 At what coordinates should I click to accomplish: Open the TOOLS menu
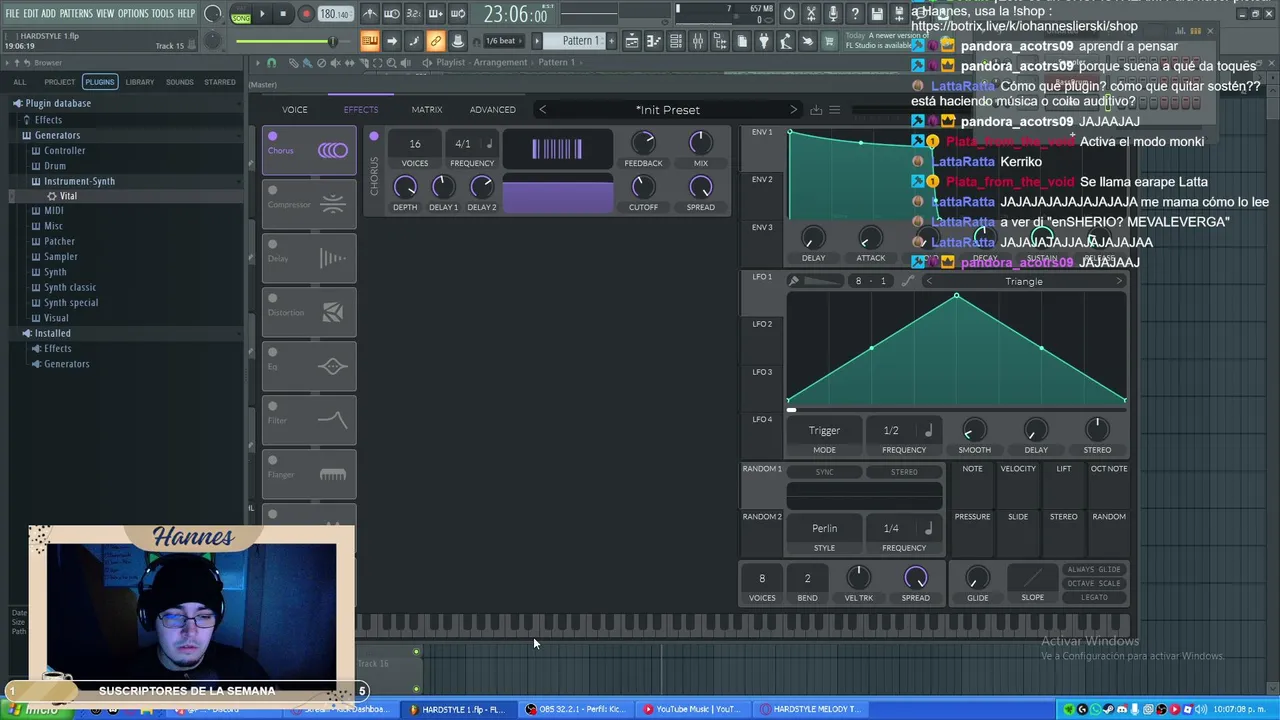163,13
